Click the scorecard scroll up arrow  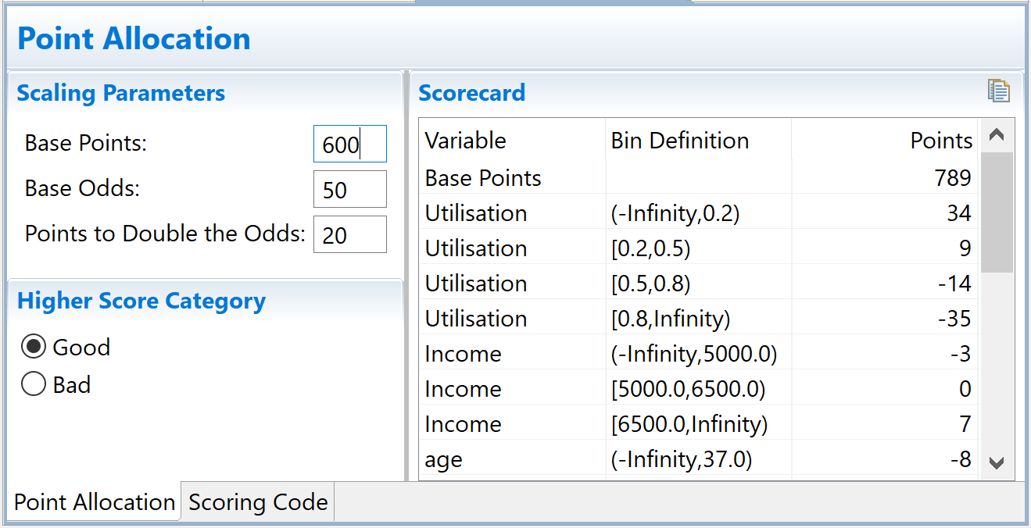point(997,135)
